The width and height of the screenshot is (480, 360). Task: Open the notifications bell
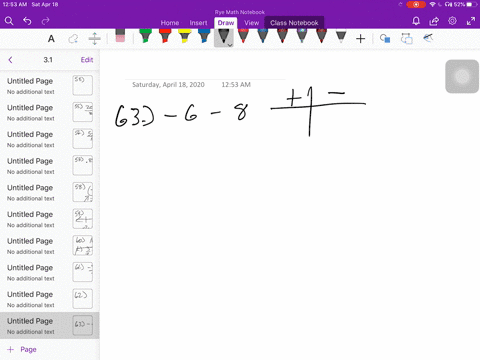(416, 21)
